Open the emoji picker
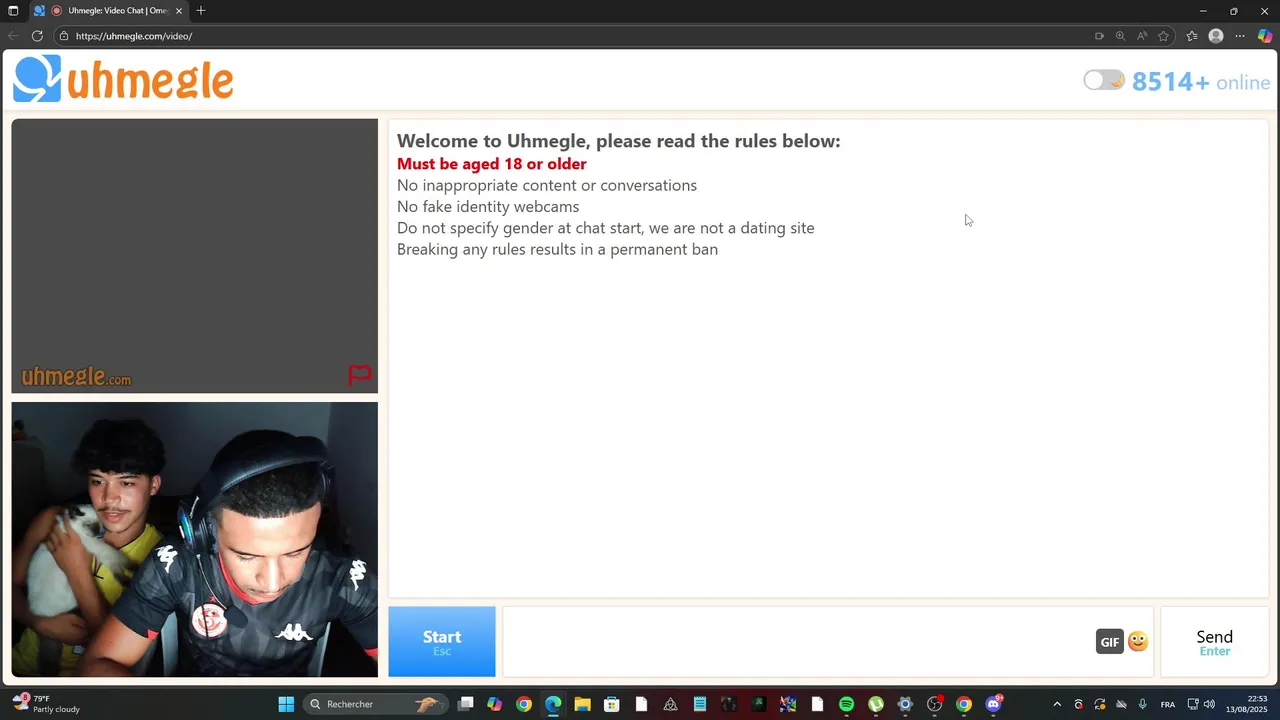Screen dimensions: 1280x720 click(1138, 641)
